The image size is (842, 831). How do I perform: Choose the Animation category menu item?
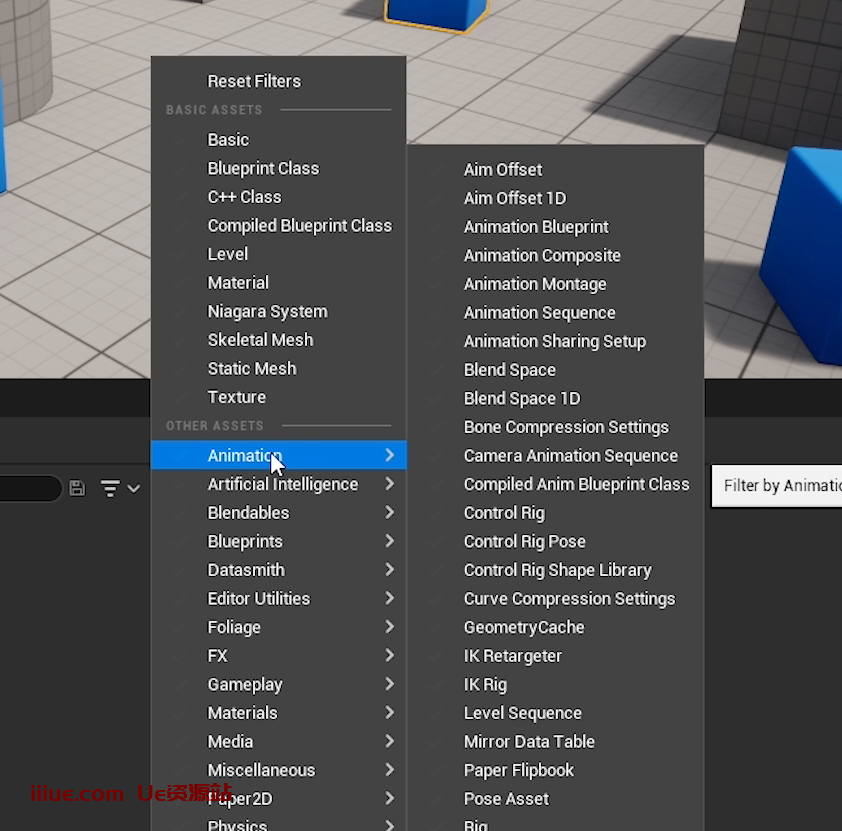[x=245, y=455]
